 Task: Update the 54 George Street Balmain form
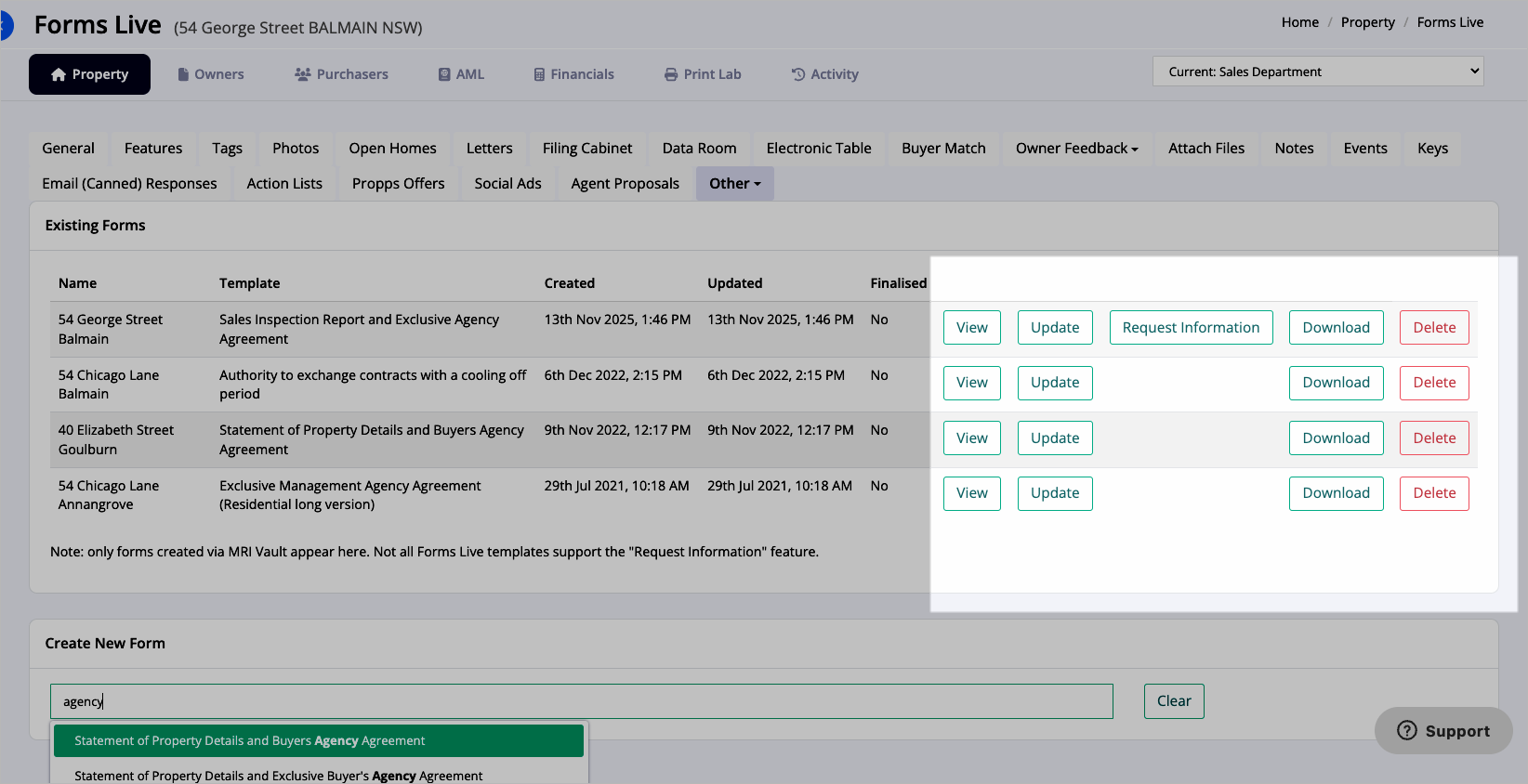coord(1055,328)
